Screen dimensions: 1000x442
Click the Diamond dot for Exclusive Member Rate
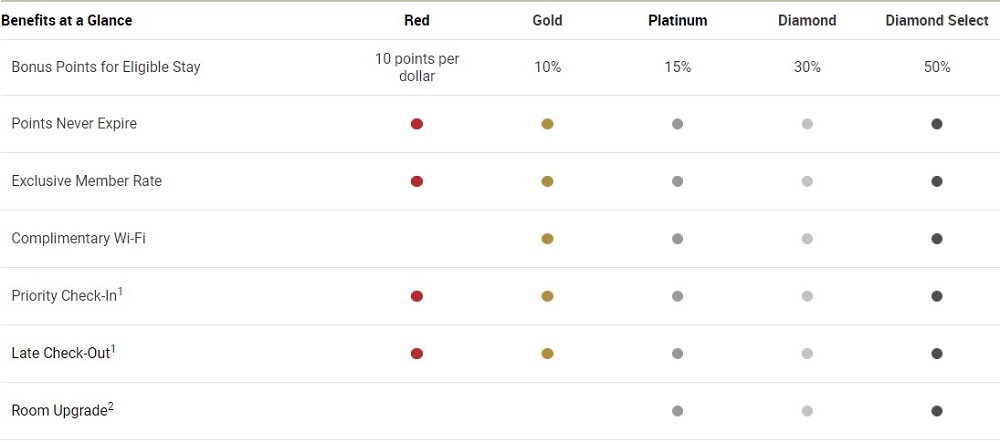(x=807, y=181)
